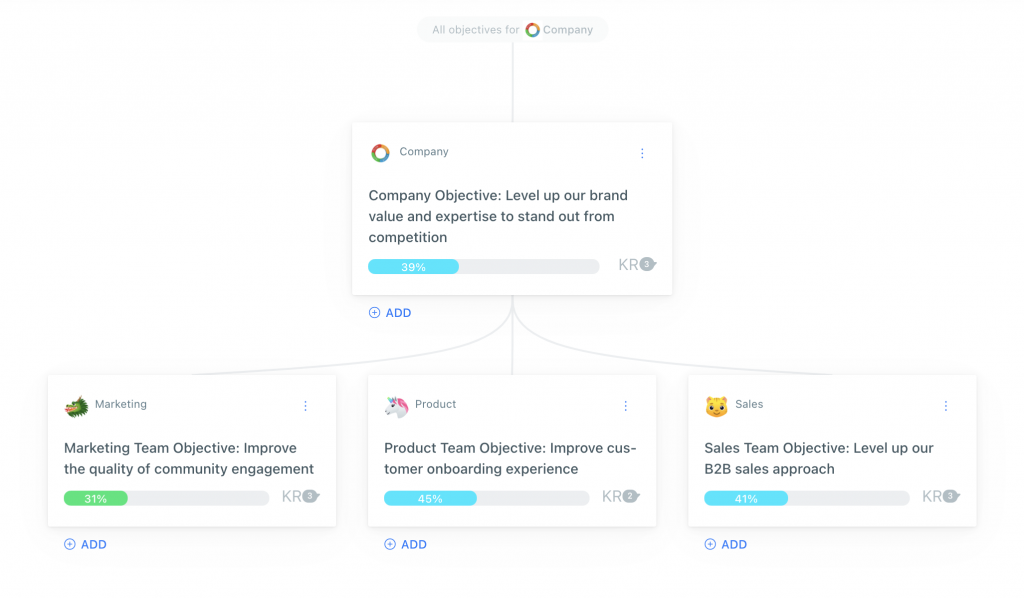Click the Sales bear team icon
Viewport: 1024px width, 598px height.
click(716, 406)
